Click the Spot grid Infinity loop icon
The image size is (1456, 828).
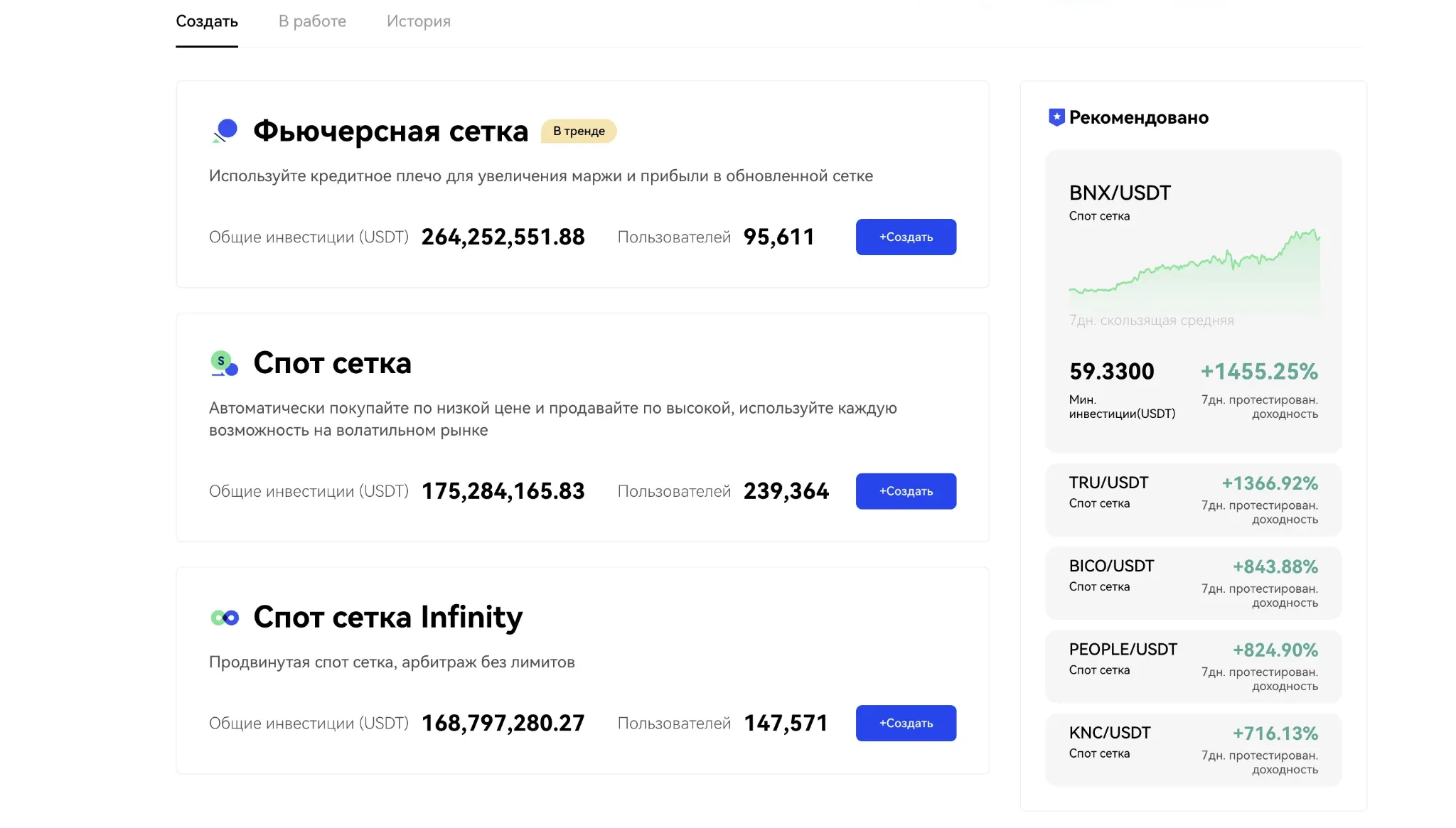click(x=225, y=618)
